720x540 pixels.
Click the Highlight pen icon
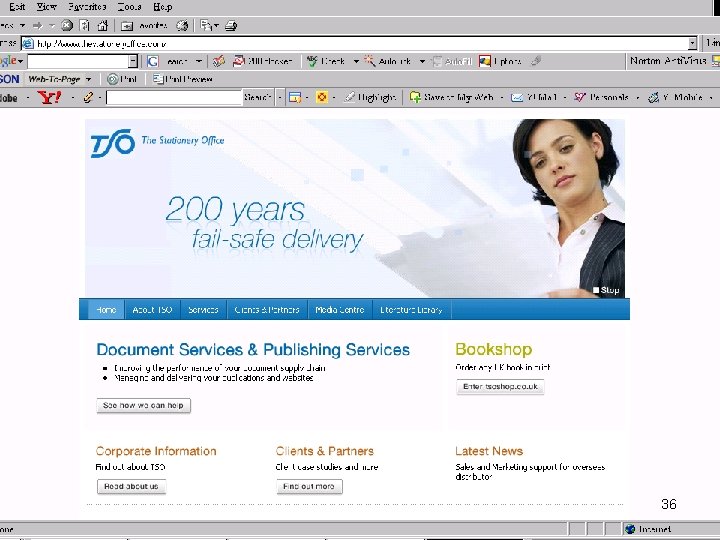[349, 97]
